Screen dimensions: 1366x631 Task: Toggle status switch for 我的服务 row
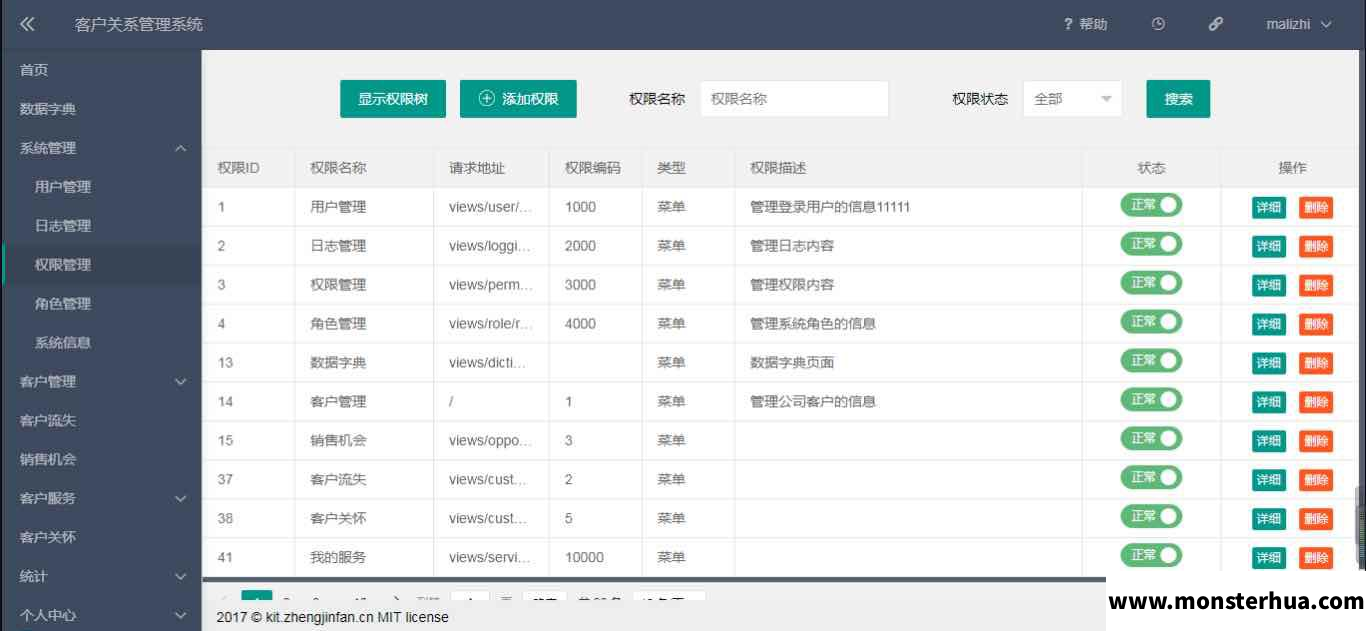click(x=1151, y=556)
